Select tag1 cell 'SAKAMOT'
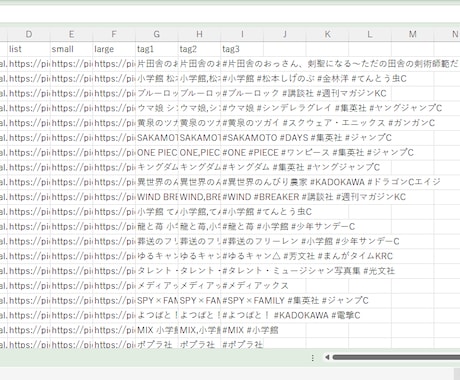This screenshot has height=380, width=460. [157, 138]
